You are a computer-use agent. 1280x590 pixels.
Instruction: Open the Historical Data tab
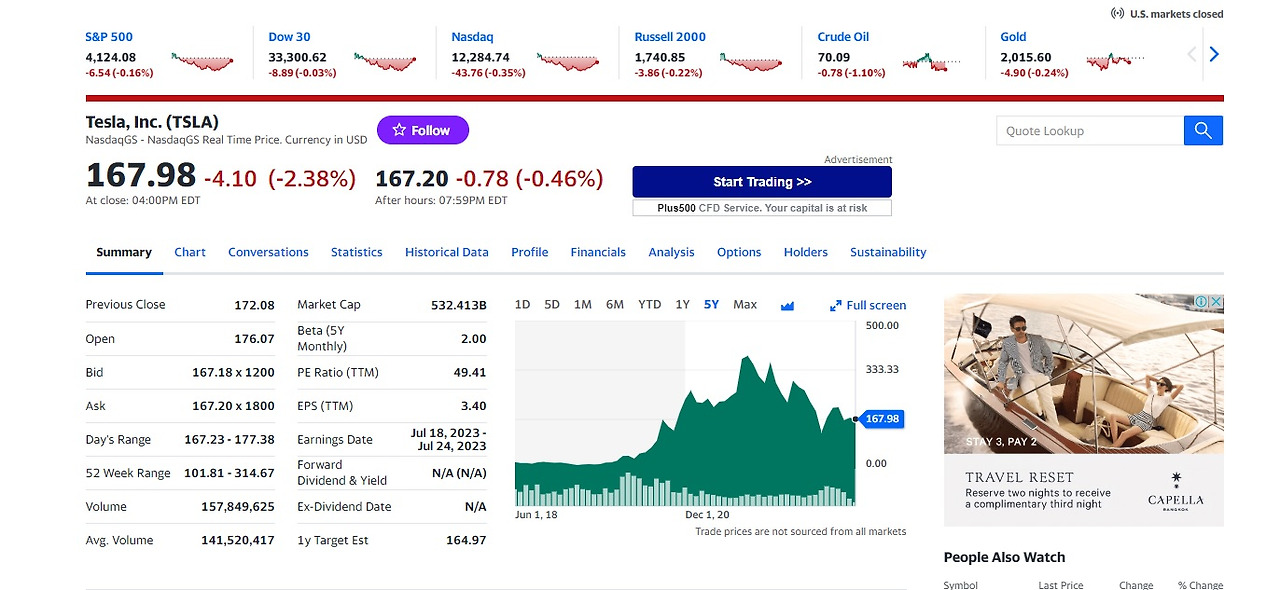446,252
